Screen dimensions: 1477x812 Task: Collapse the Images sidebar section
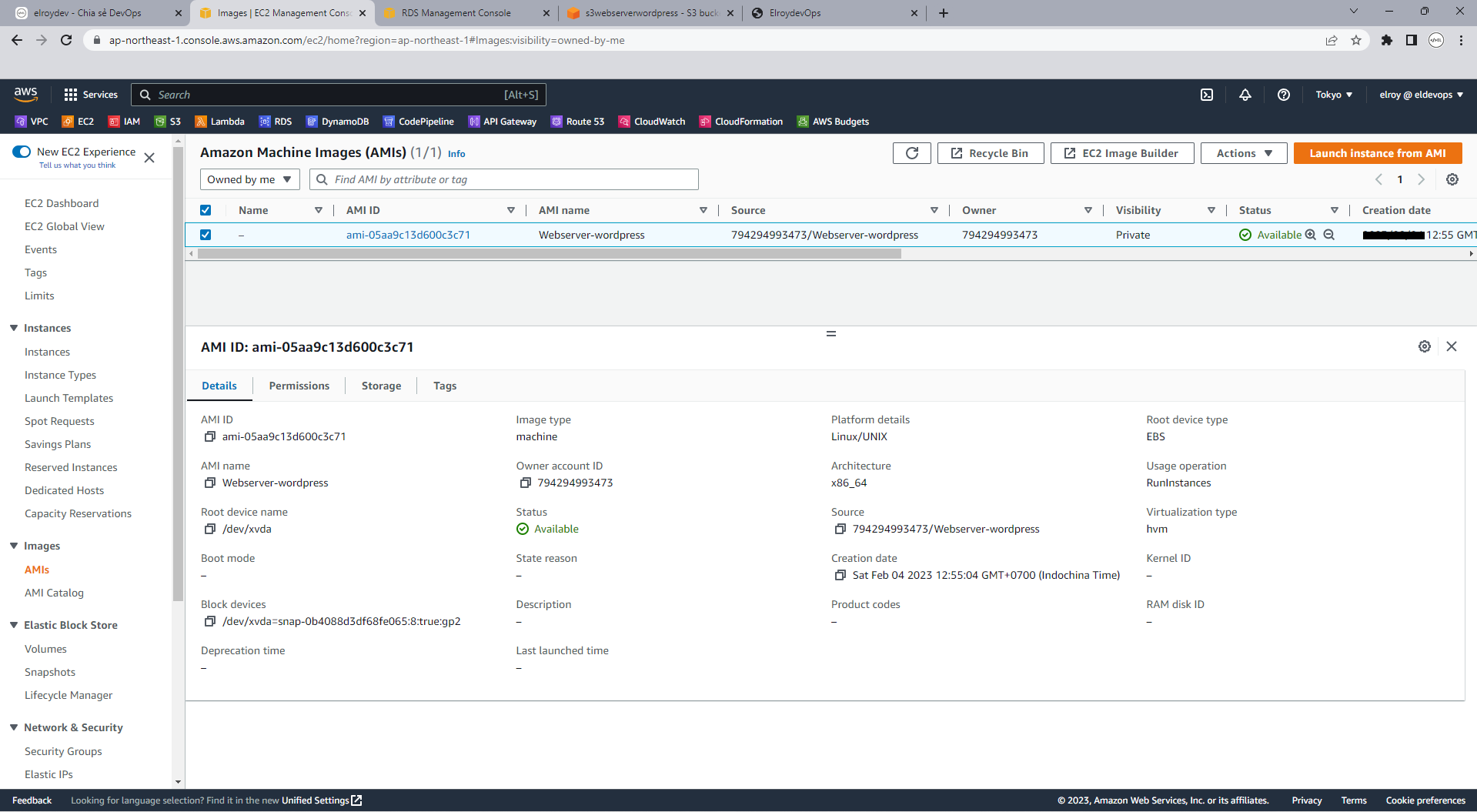(x=14, y=546)
